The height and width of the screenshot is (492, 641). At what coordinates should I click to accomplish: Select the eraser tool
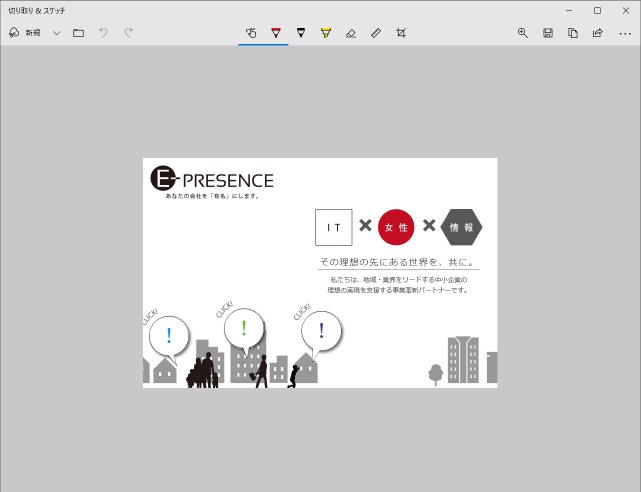tap(351, 33)
